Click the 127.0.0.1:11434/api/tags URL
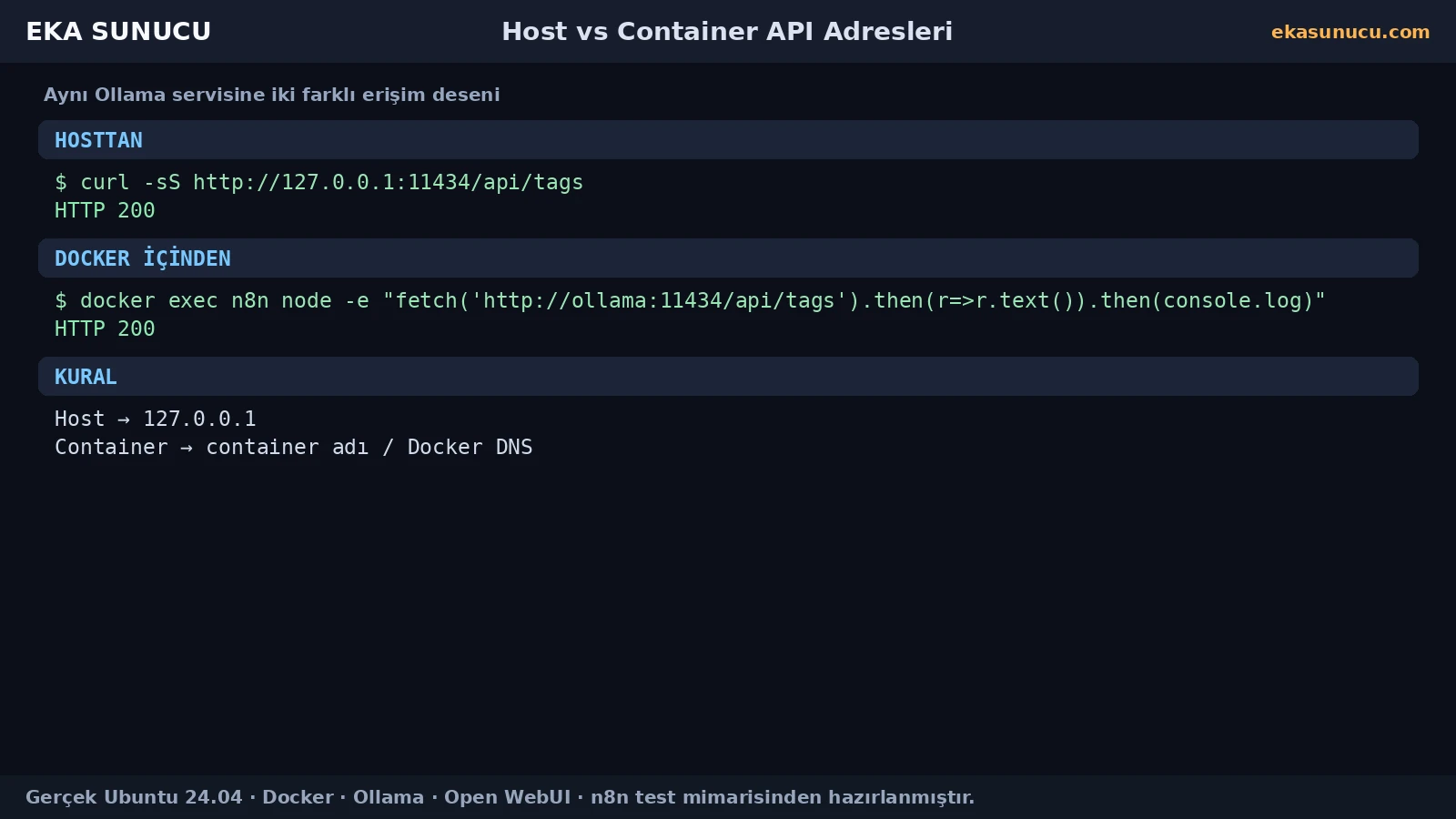The height and width of the screenshot is (819, 1456). pos(388,182)
